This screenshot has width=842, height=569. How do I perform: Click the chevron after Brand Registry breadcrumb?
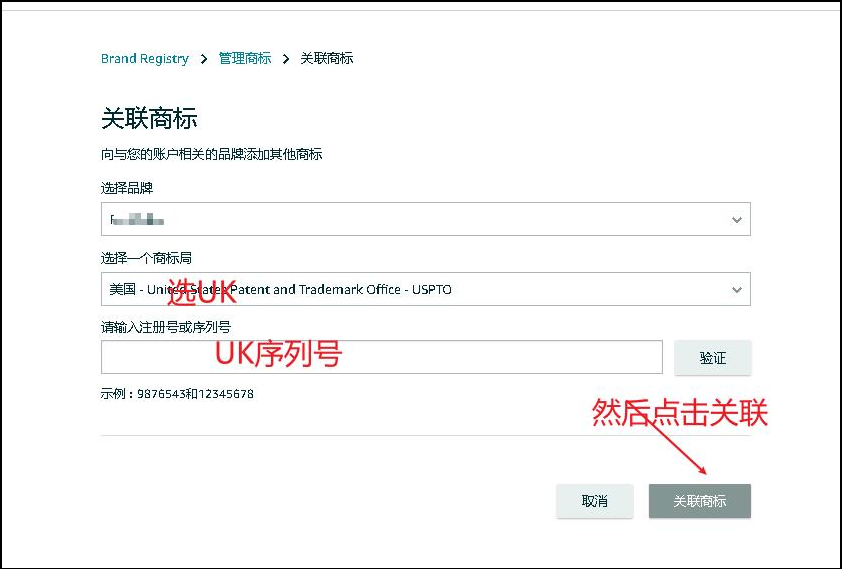tap(204, 59)
